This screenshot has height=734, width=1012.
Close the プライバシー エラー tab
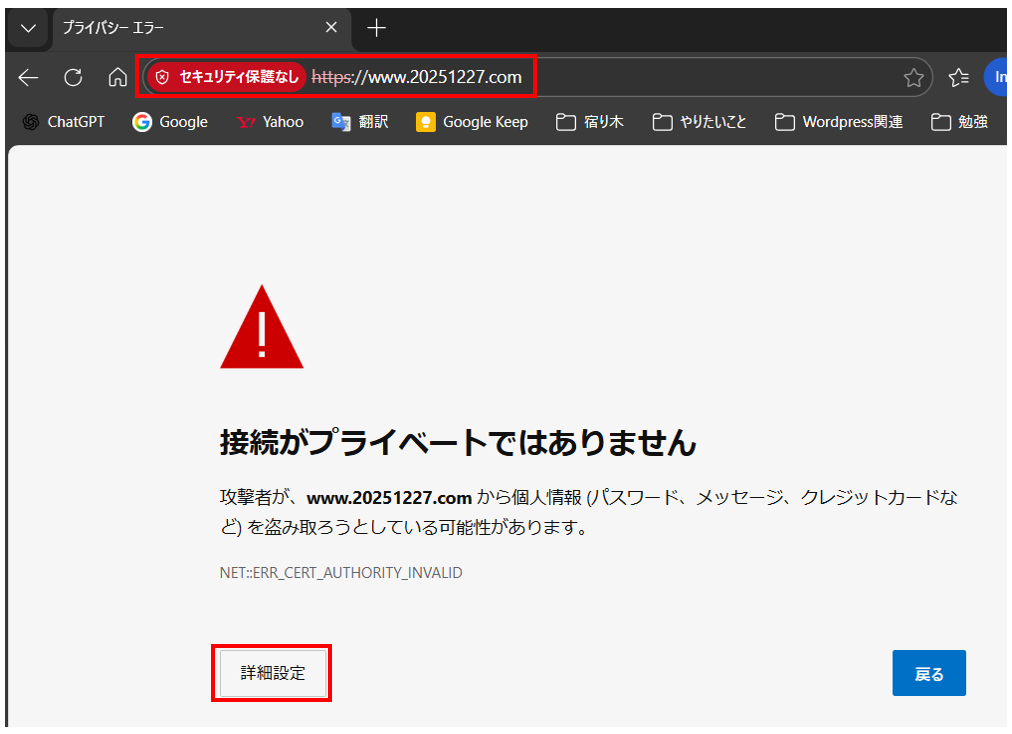(x=331, y=27)
